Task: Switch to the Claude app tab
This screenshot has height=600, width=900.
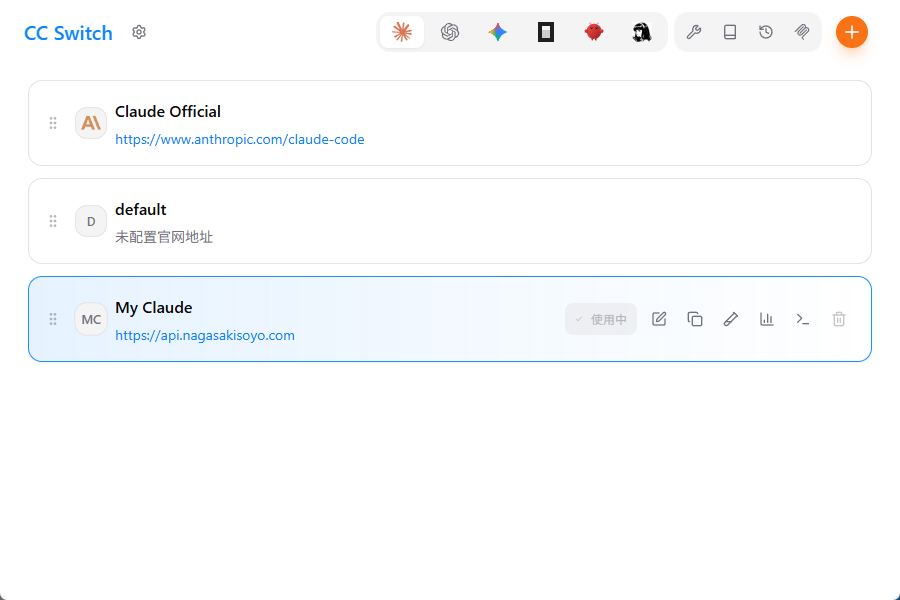Action: pos(402,32)
